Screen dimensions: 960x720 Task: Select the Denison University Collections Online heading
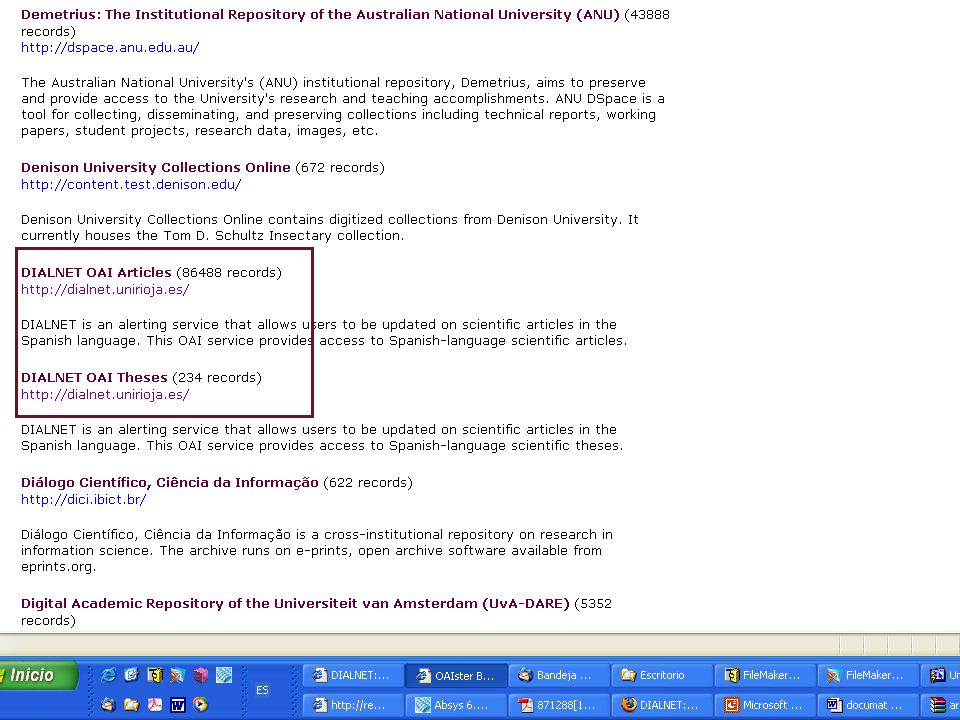point(156,168)
